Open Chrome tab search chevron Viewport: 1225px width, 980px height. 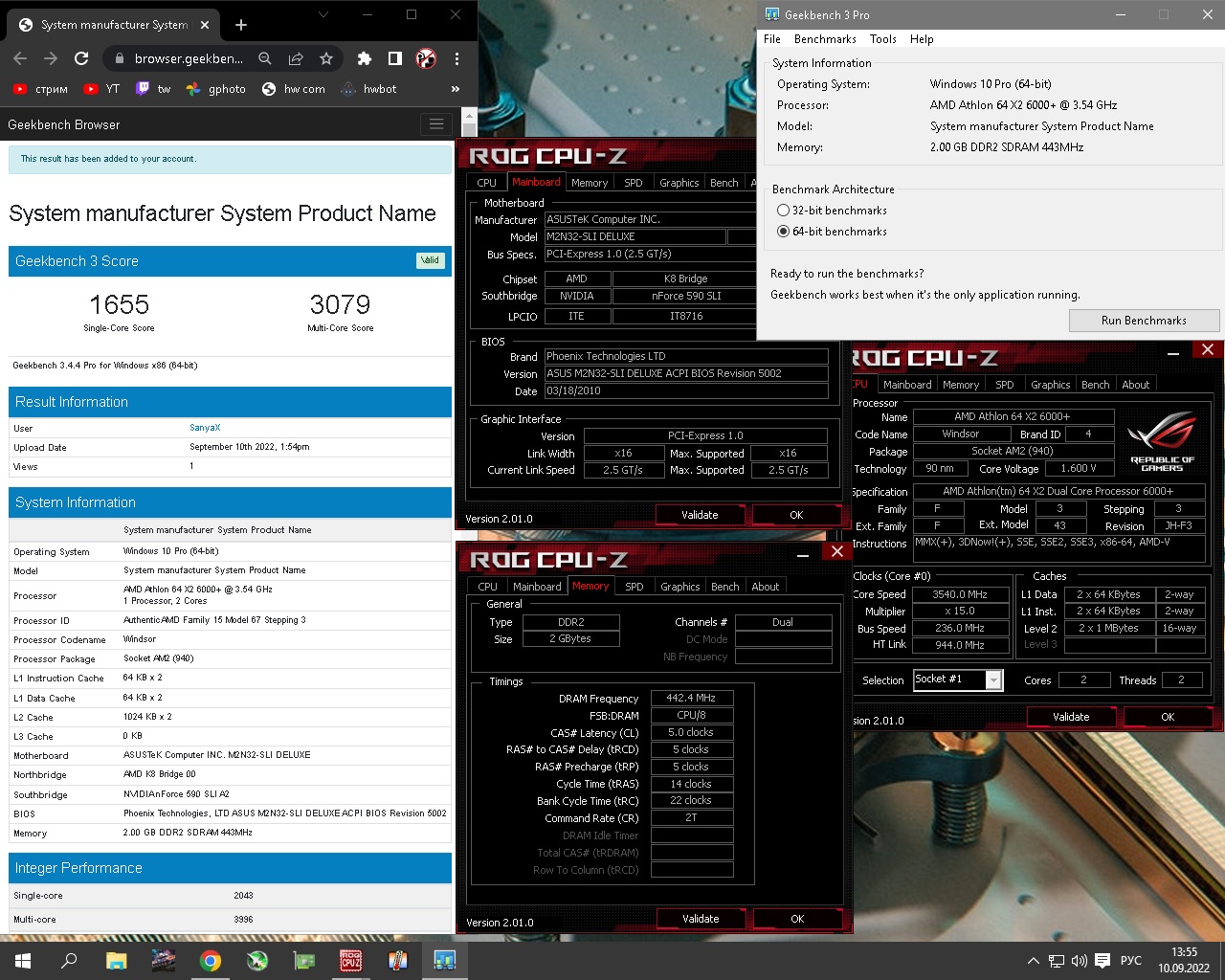tap(323, 14)
